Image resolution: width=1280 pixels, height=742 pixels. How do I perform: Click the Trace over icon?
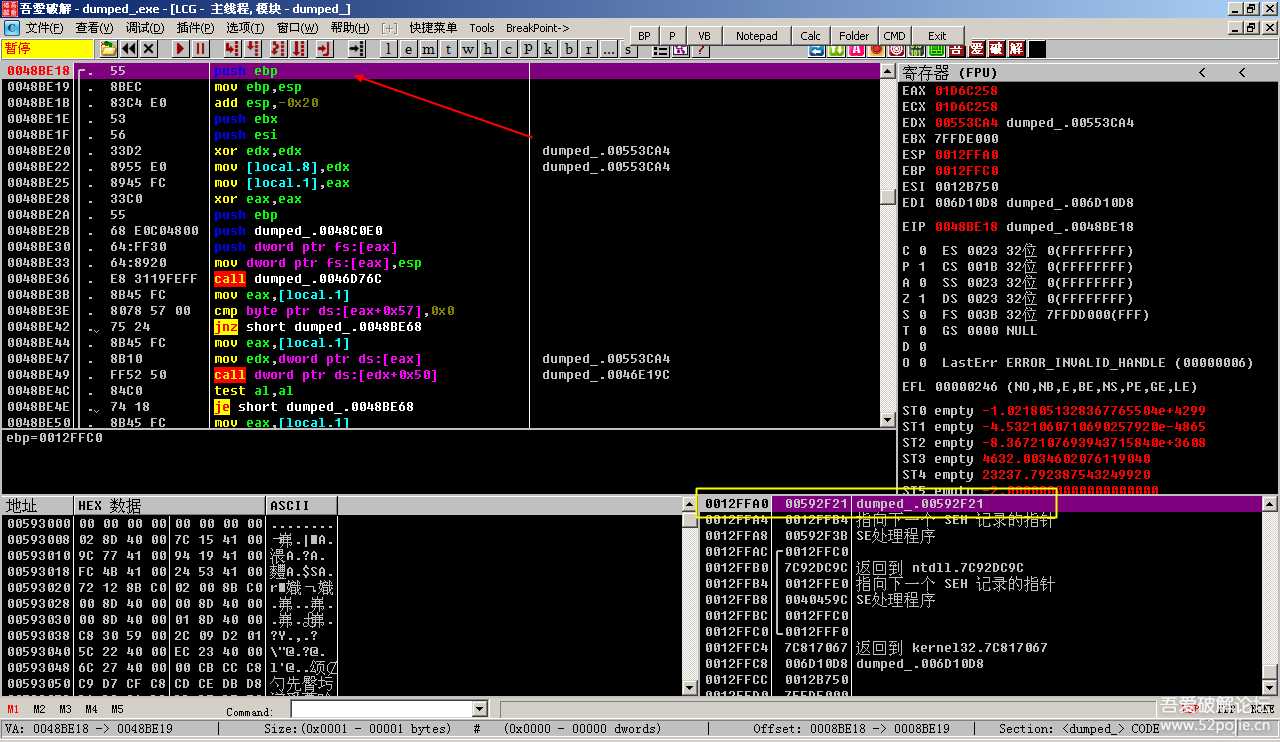(299, 49)
